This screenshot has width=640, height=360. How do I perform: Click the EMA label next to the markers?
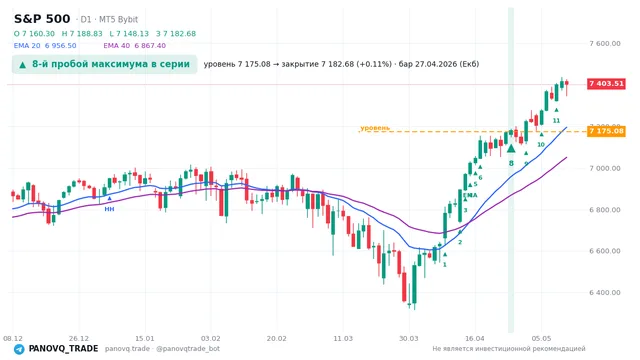pyautogui.click(x=470, y=195)
